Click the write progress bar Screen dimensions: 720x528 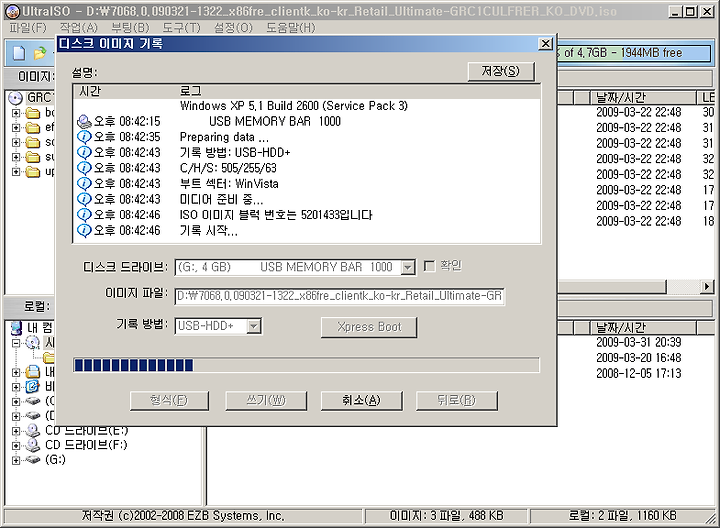[306, 365]
